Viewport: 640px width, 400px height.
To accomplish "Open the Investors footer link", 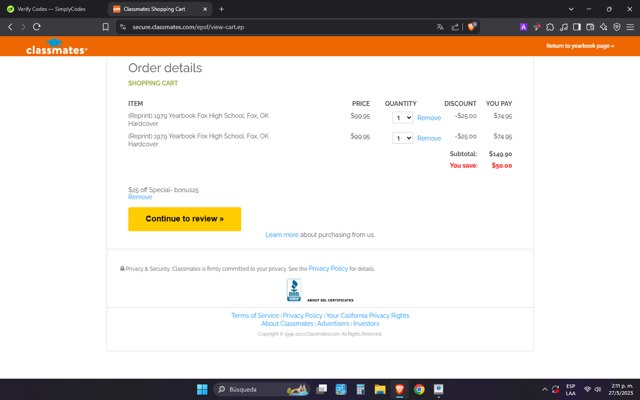I will click(x=366, y=323).
